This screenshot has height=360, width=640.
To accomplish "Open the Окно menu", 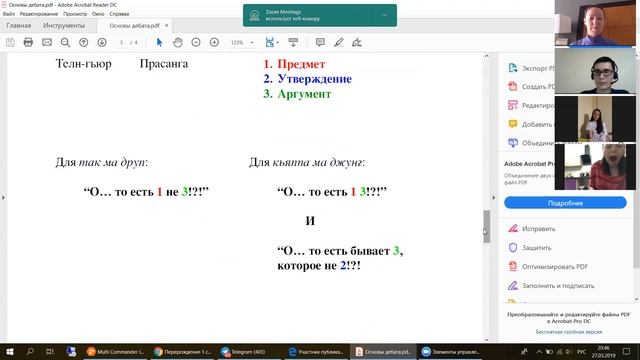I will (x=98, y=14).
